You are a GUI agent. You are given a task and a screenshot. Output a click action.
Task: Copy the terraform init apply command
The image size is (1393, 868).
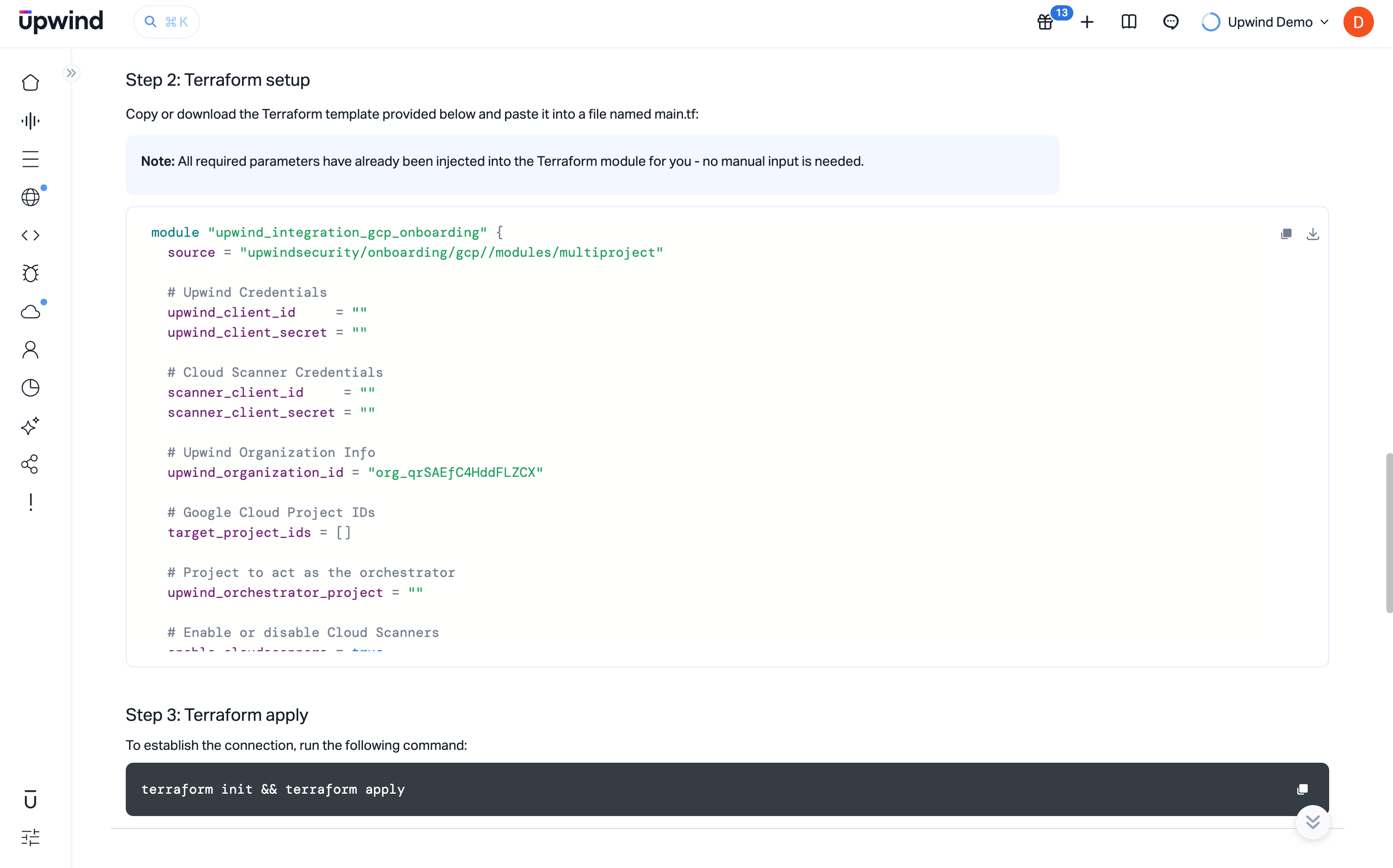point(1302,789)
